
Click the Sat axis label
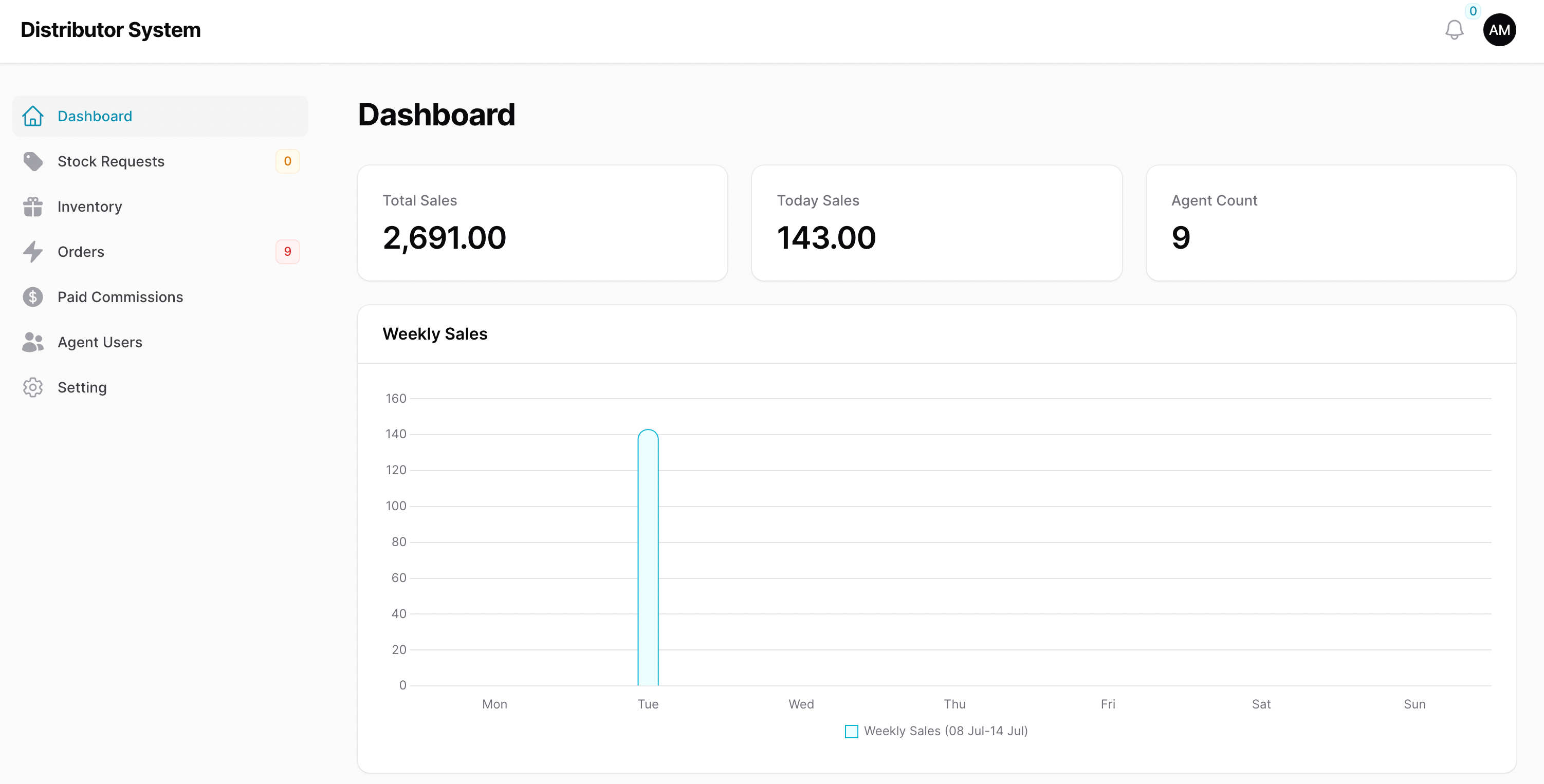(1261, 704)
